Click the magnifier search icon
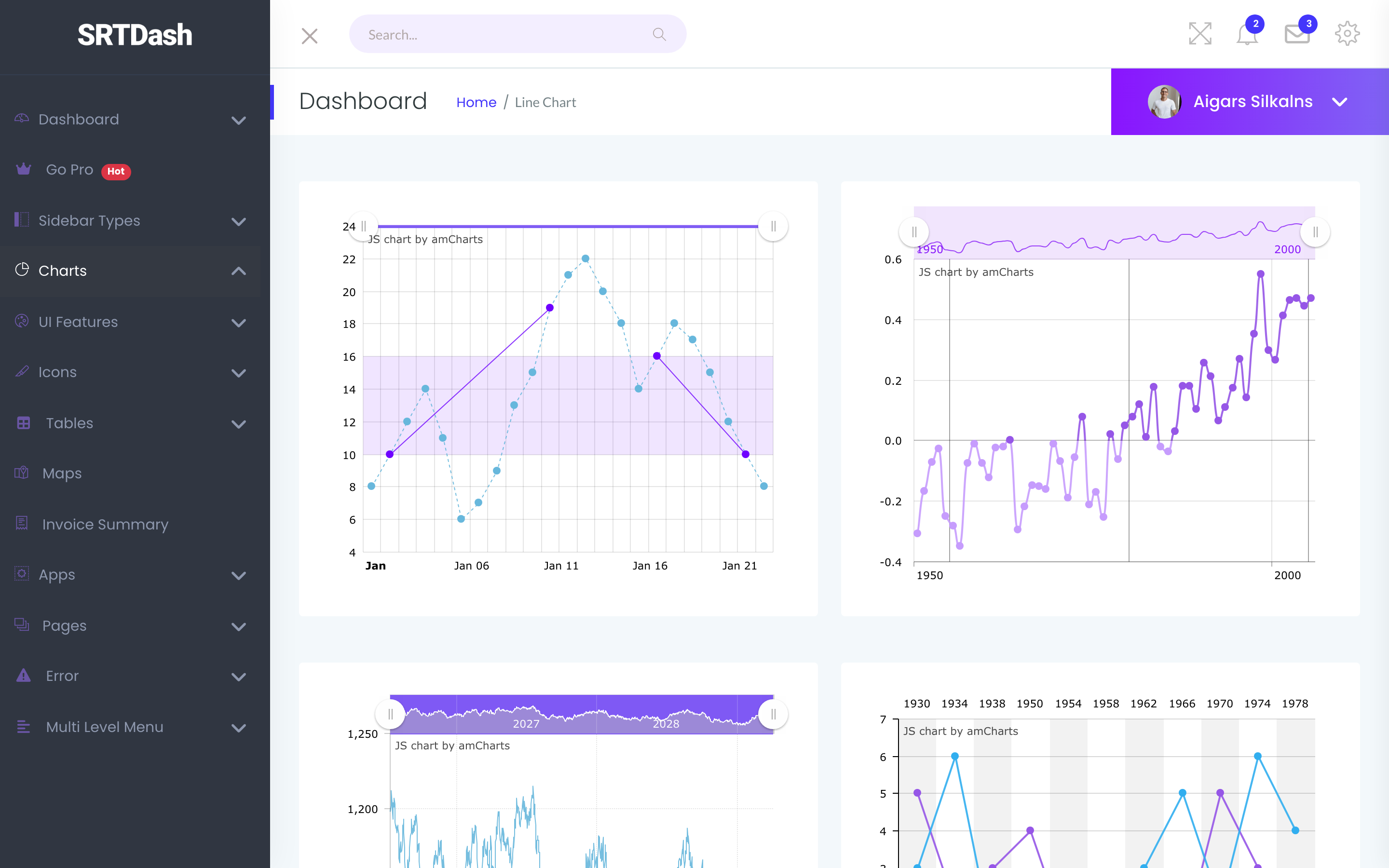 (x=659, y=34)
